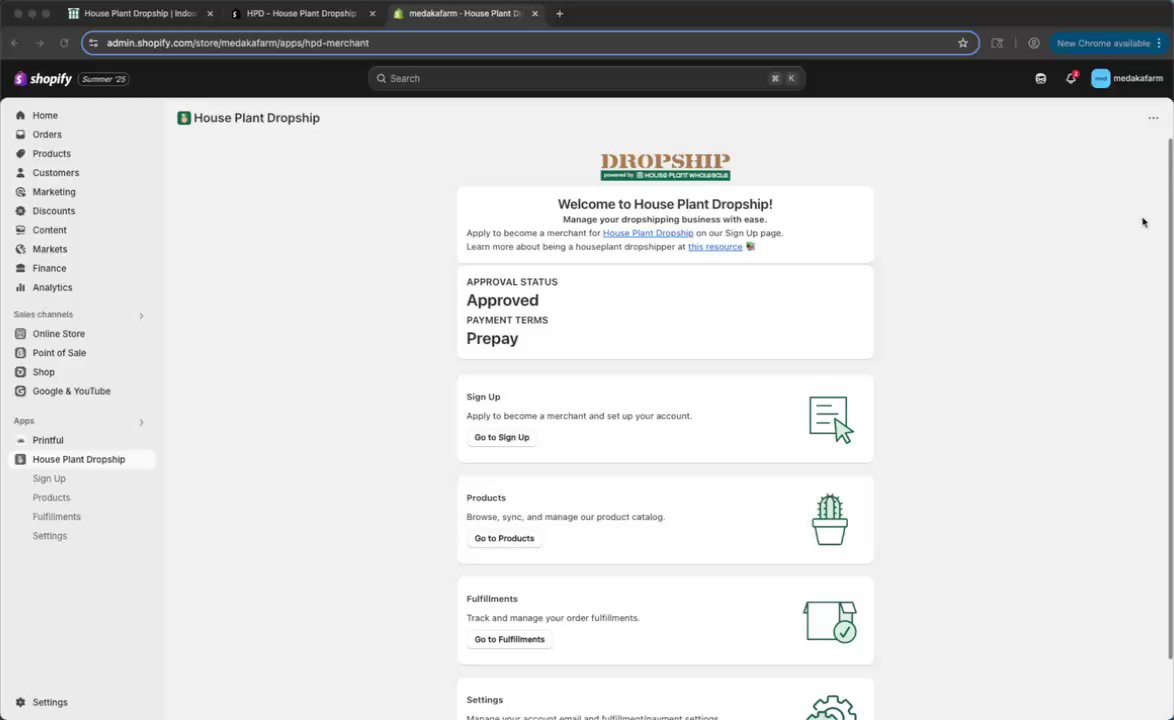This screenshot has width=1174, height=720.
Task: Click the fulfillment package illustration
Action: tap(830, 621)
